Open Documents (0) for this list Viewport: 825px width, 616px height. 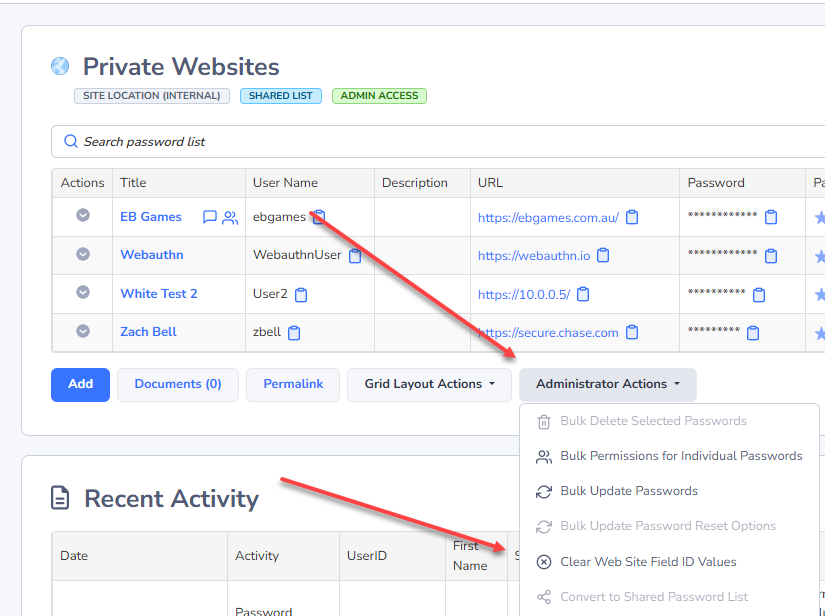tap(178, 385)
